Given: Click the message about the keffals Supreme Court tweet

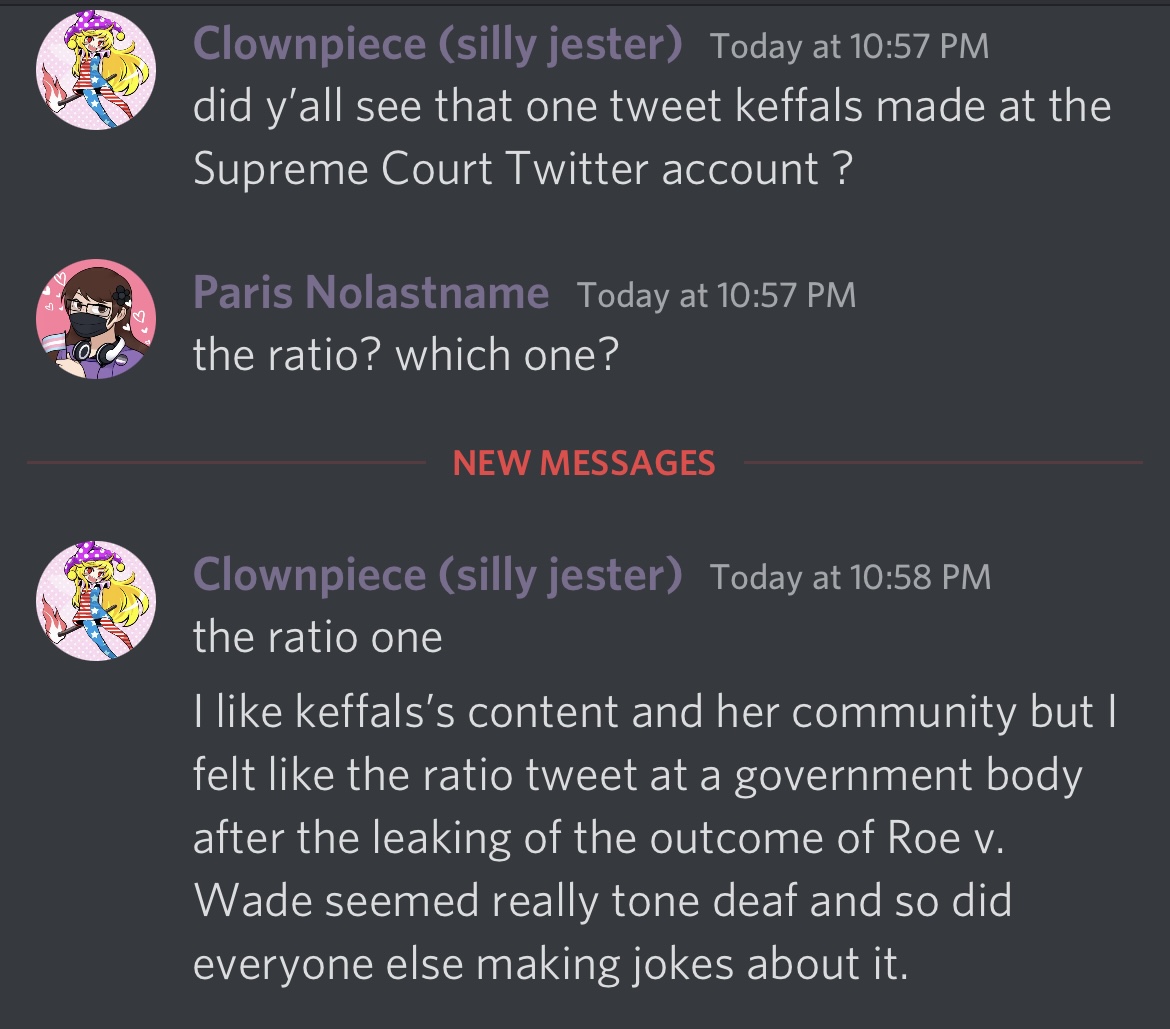Looking at the screenshot, I should point(652,137).
